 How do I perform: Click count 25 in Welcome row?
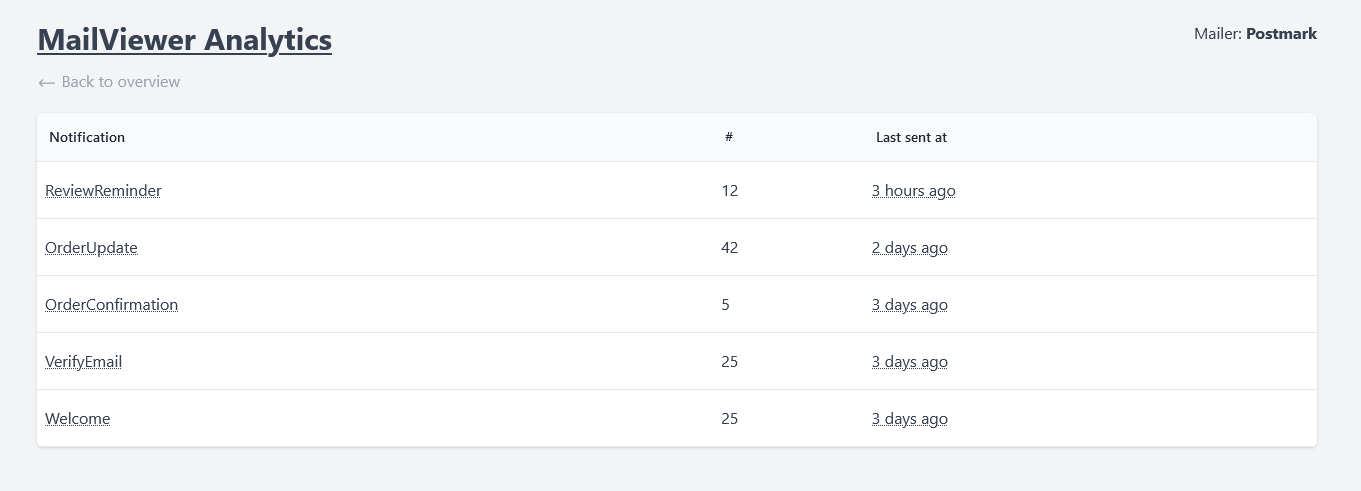click(x=729, y=418)
